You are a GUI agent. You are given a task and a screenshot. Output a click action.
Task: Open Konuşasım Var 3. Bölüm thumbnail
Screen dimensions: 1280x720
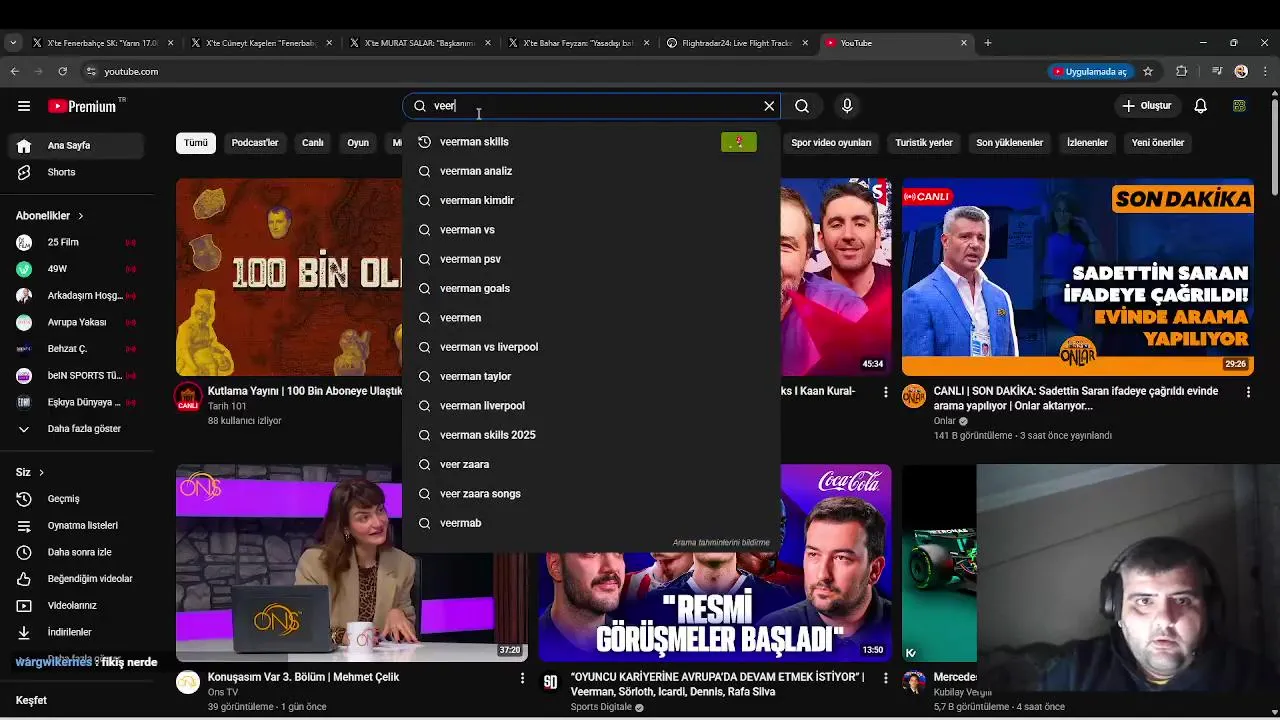point(352,563)
